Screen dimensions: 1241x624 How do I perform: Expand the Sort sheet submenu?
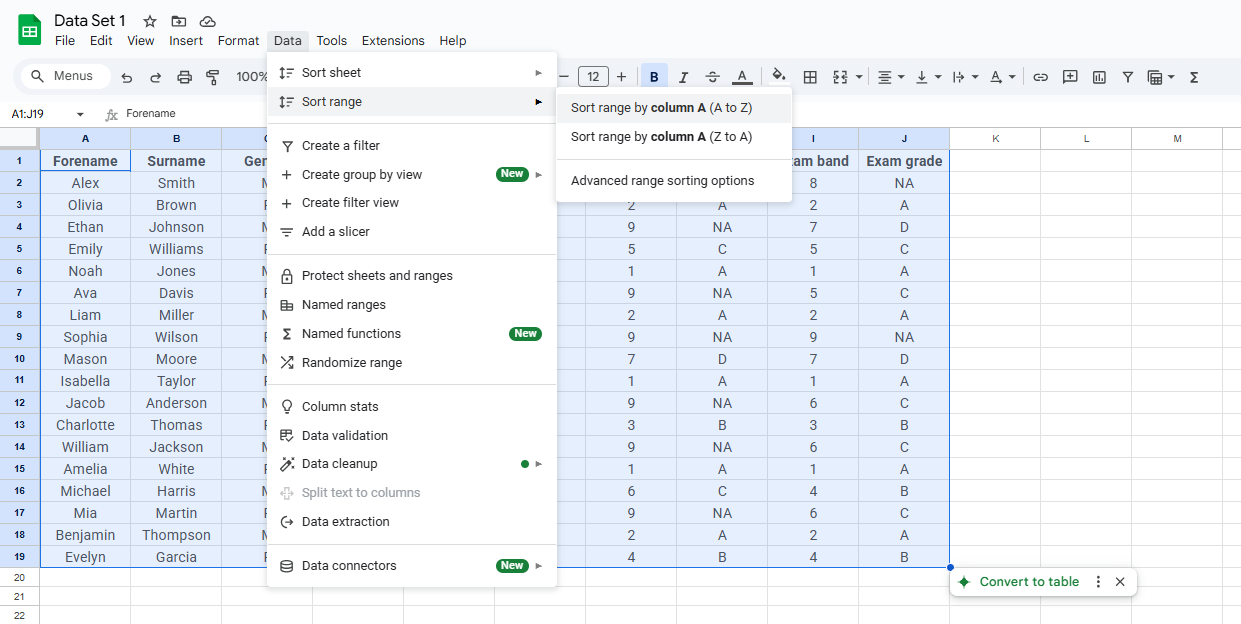click(x=412, y=73)
